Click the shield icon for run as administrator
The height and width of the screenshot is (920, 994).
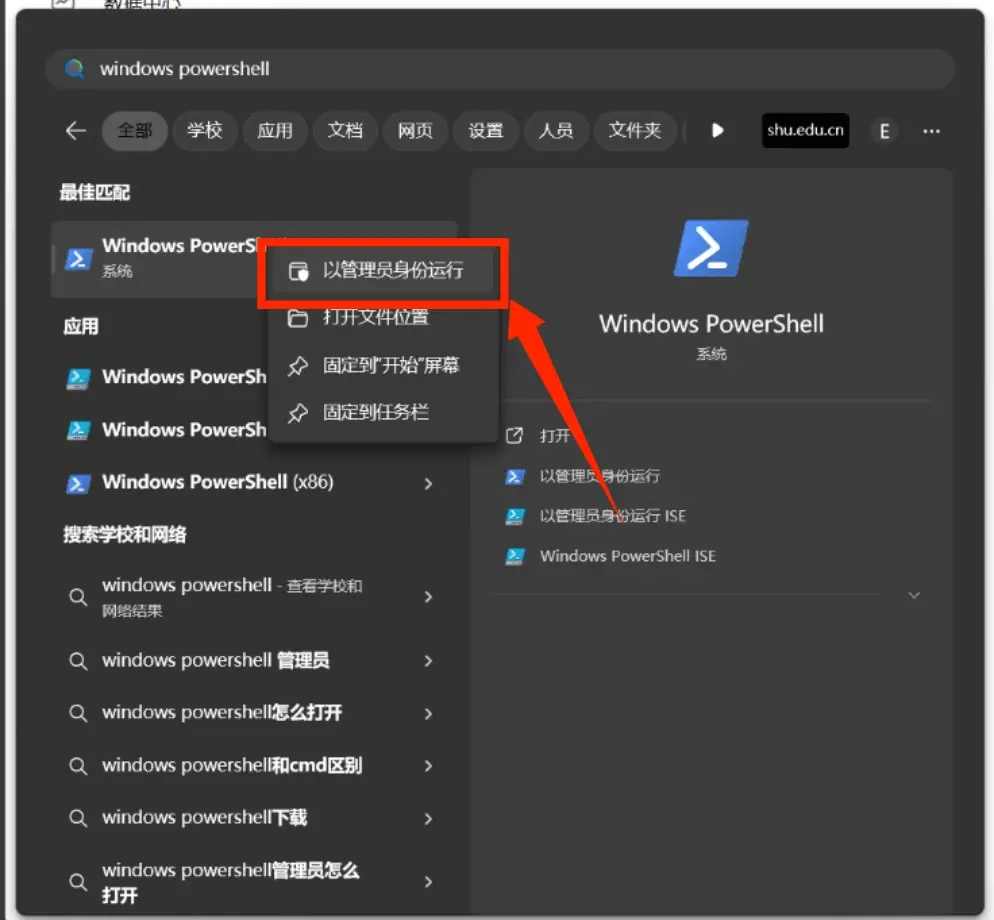coord(298,271)
